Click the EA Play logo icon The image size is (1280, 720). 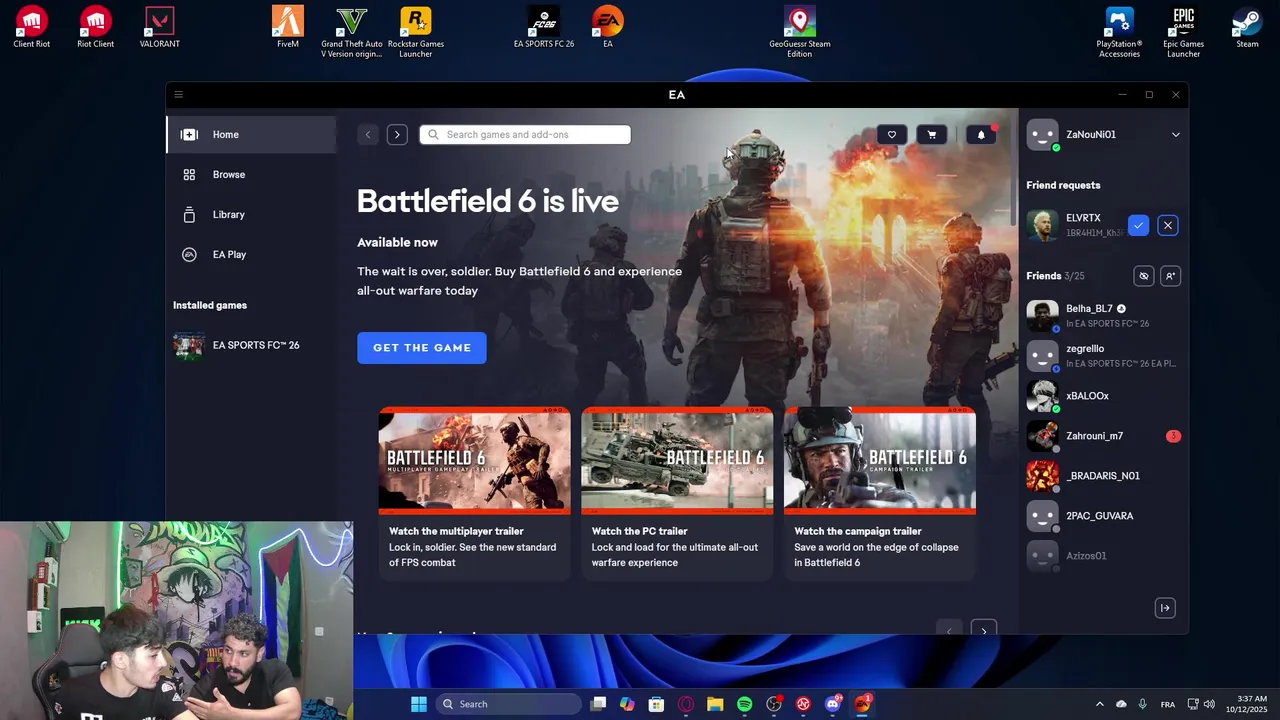[189, 254]
